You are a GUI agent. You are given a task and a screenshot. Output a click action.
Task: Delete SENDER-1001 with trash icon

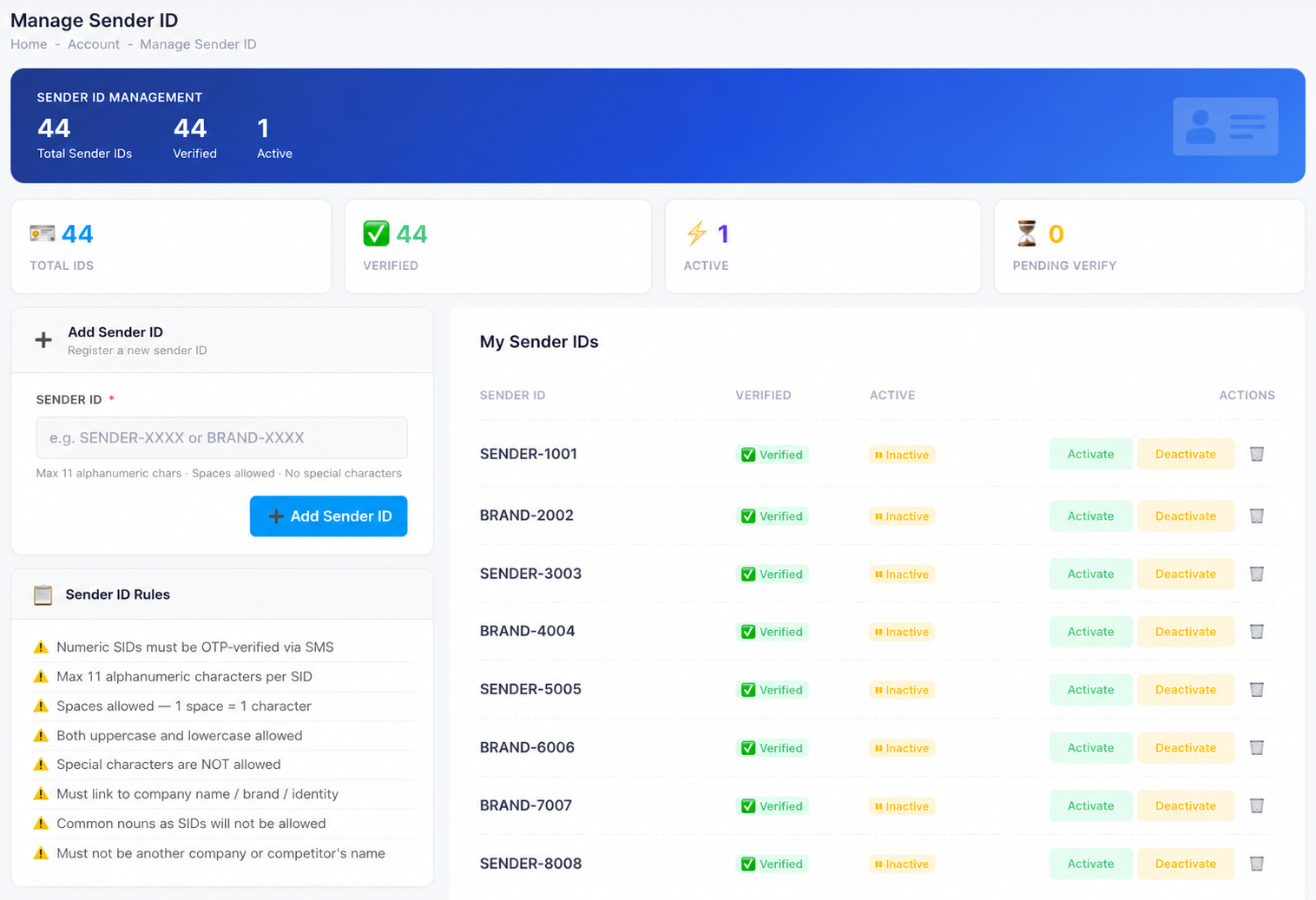point(1256,454)
